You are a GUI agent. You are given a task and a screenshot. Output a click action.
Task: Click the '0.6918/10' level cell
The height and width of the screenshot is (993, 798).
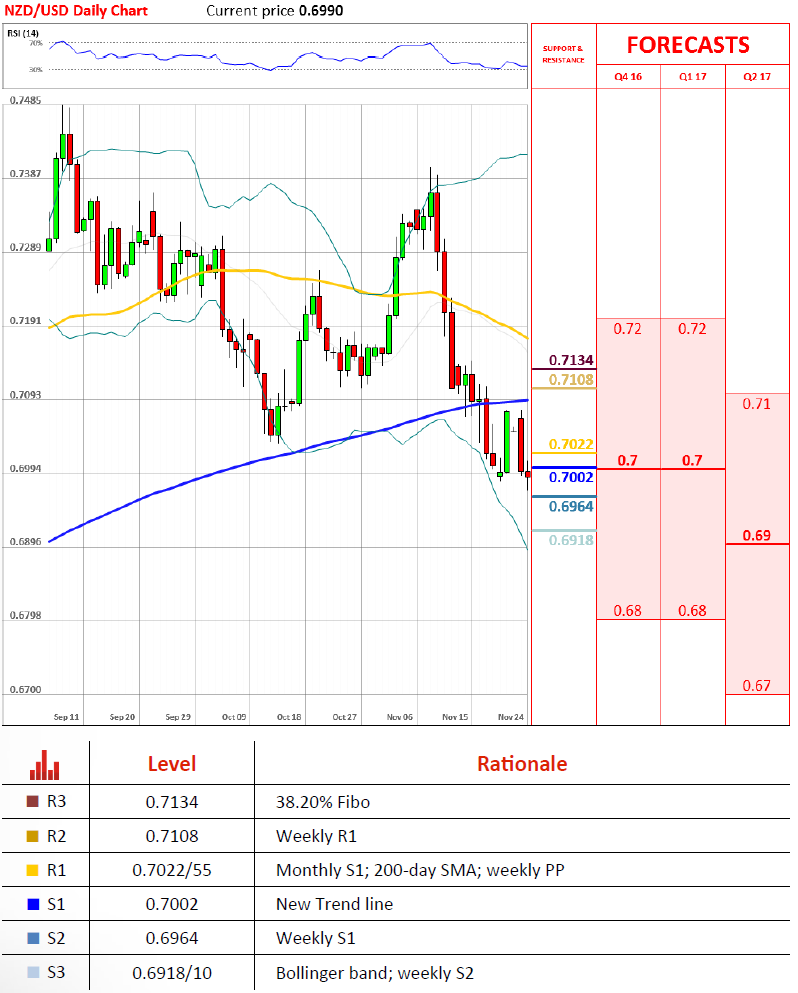coord(172,973)
